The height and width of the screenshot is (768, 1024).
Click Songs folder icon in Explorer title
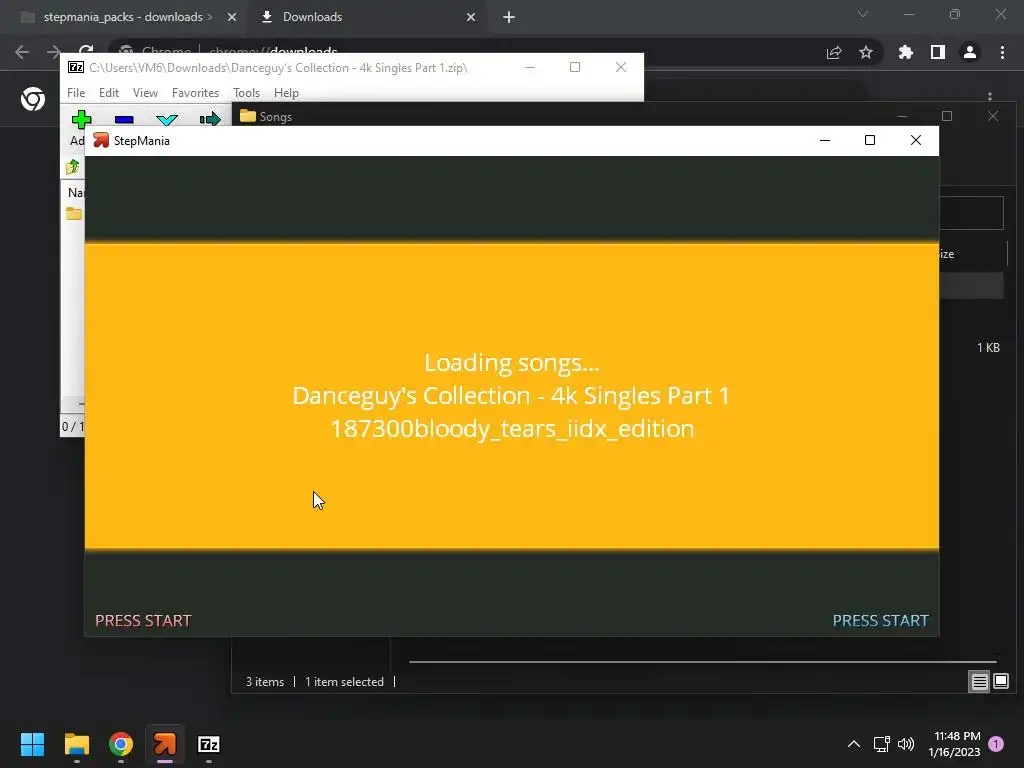point(248,116)
